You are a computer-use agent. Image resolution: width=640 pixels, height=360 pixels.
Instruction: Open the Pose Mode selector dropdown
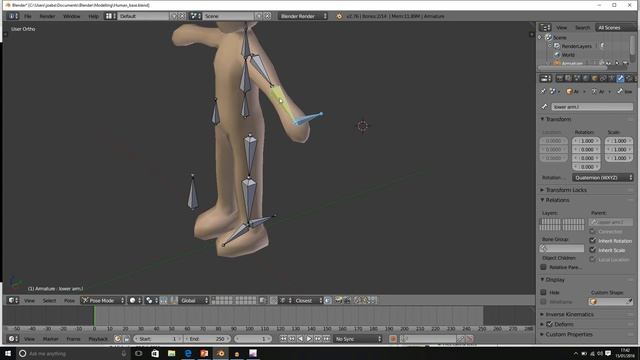(102, 300)
